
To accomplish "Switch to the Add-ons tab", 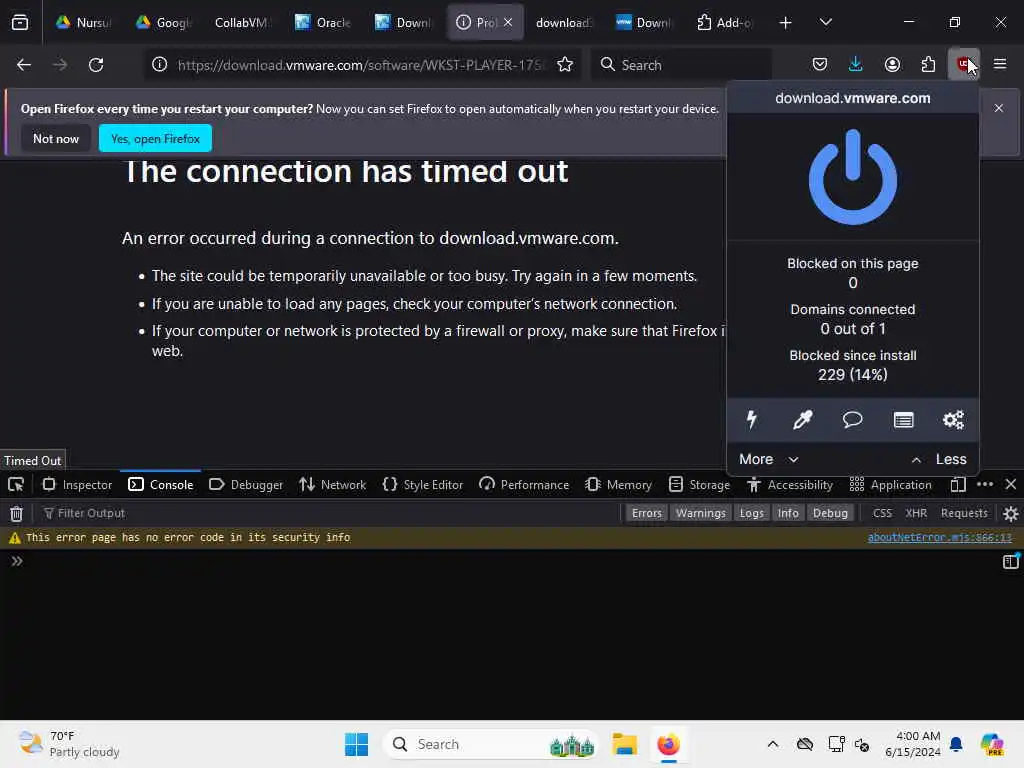I will pyautogui.click(x=724, y=22).
